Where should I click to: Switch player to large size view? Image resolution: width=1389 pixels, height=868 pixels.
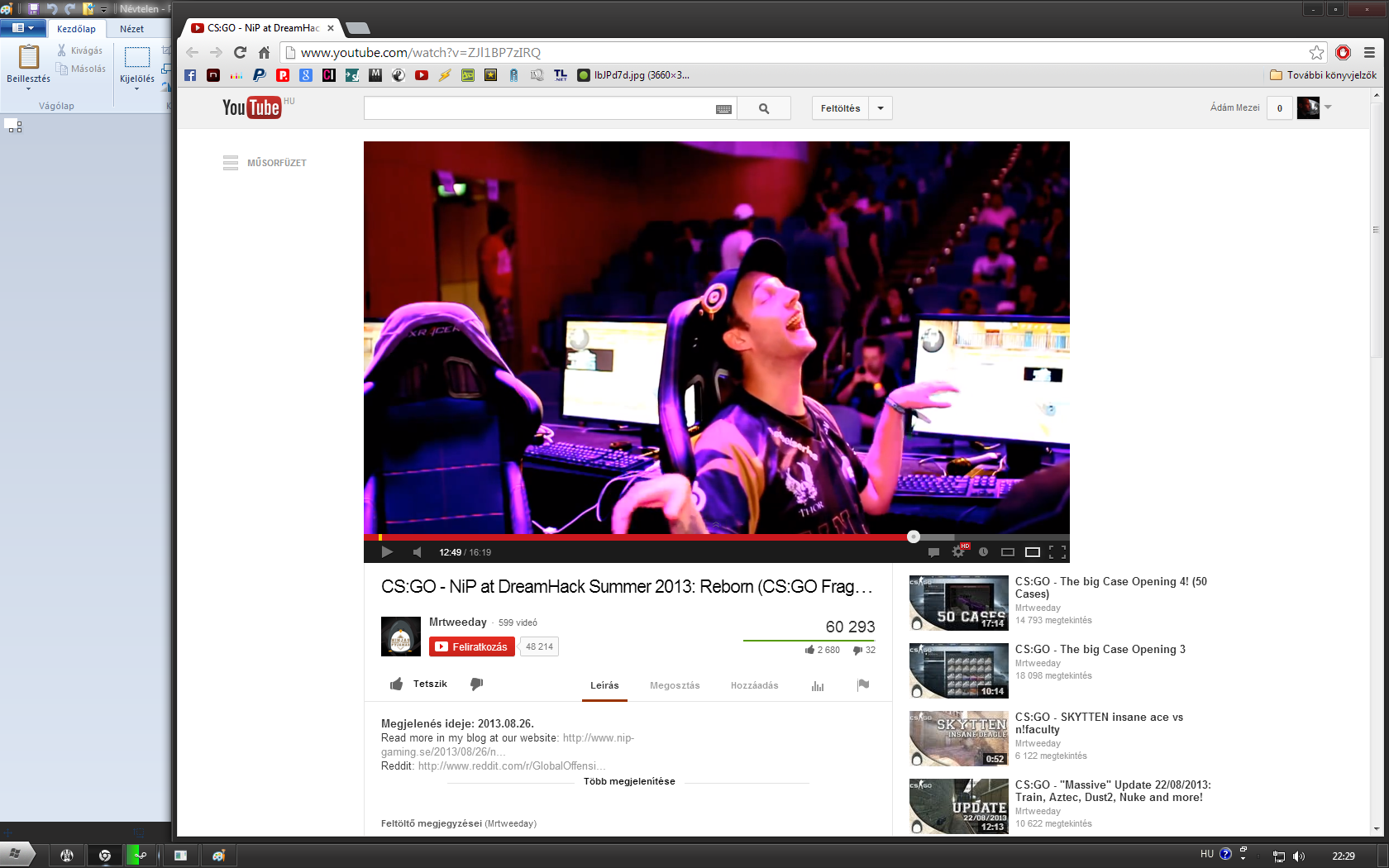click(x=1033, y=552)
